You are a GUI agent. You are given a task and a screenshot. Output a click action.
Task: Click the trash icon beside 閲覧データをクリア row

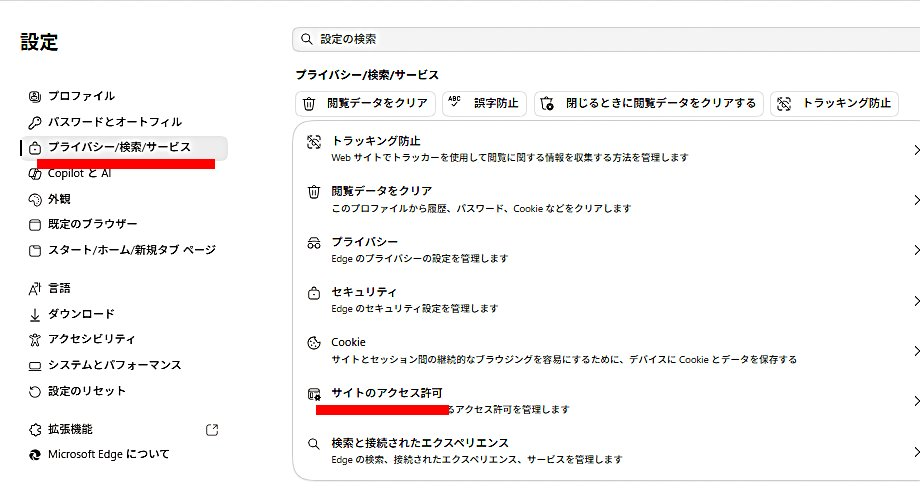pyautogui.click(x=314, y=192)
